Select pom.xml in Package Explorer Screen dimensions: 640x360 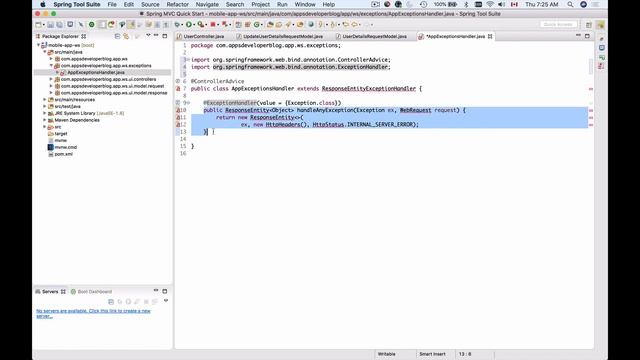[63, 154]
